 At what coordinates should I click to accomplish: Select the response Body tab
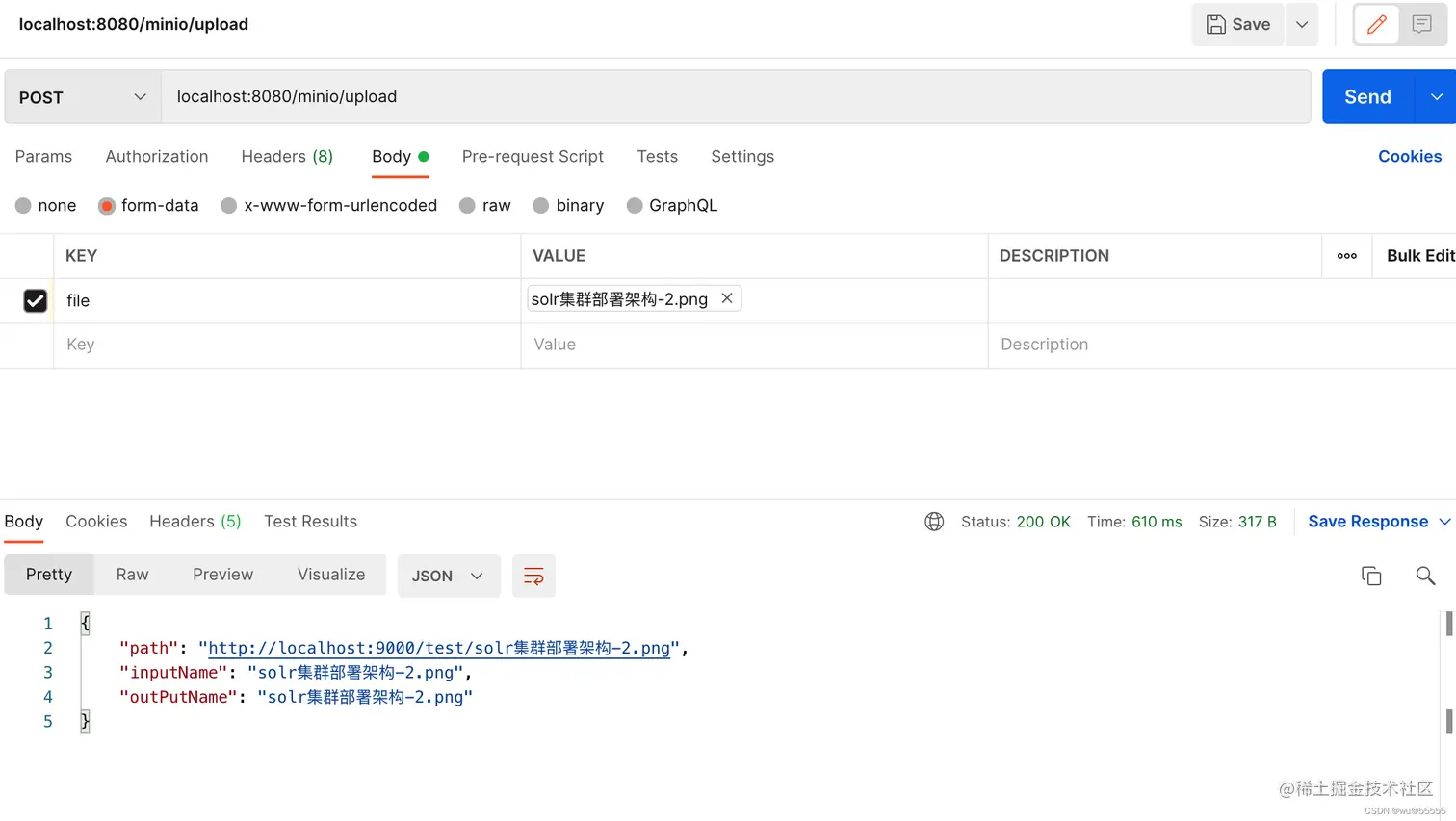pos(24,522)
